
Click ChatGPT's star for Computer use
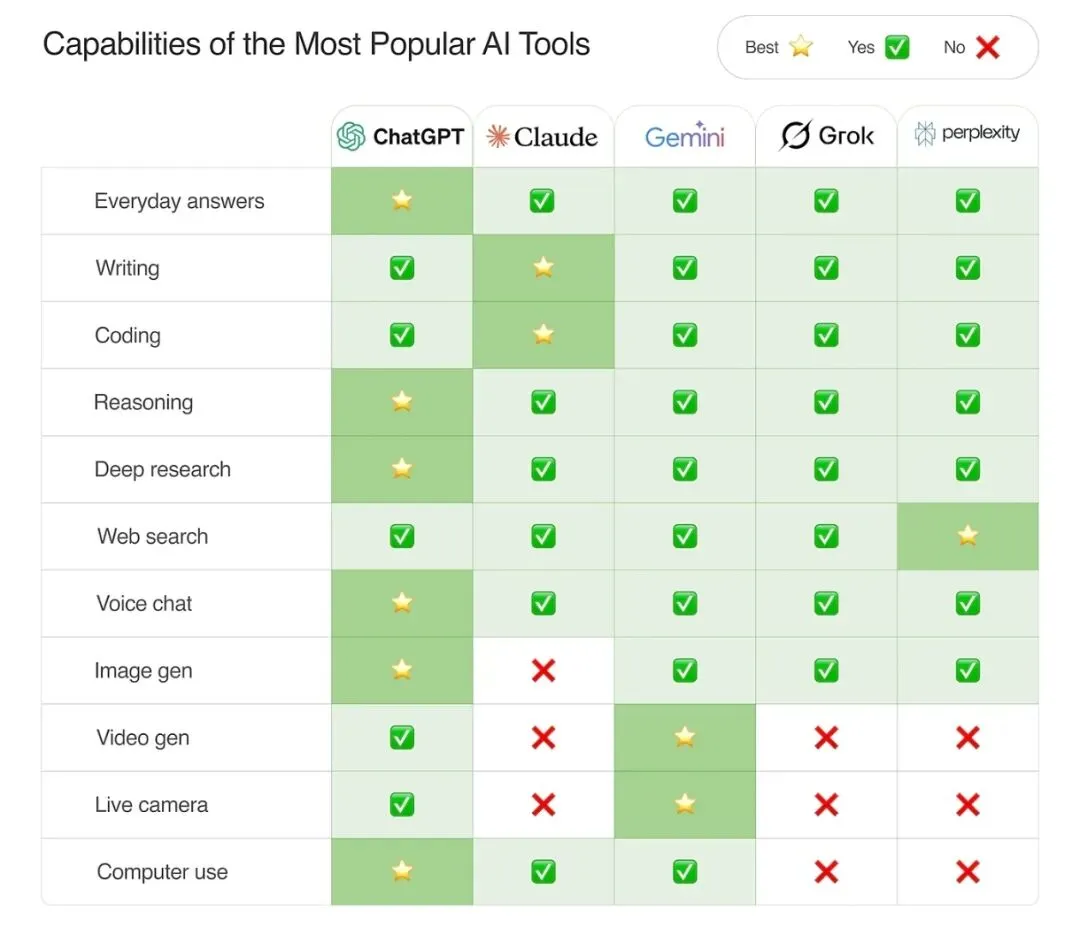pyautogui.click(x=402, y=872)
